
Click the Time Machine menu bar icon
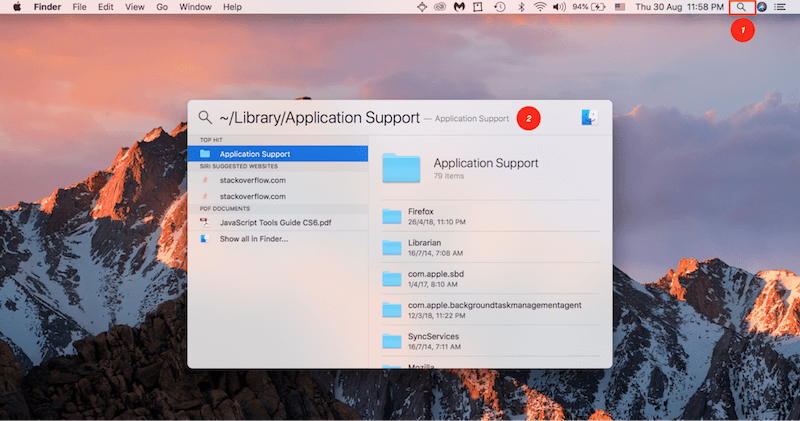(500, 7)
